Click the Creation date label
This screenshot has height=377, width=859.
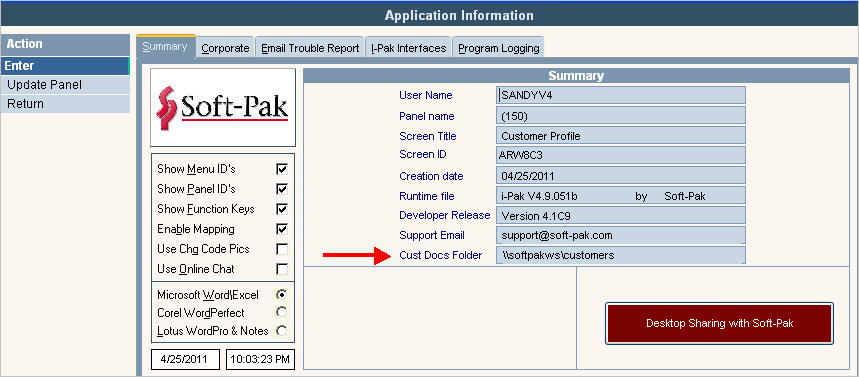coord(431,176)
